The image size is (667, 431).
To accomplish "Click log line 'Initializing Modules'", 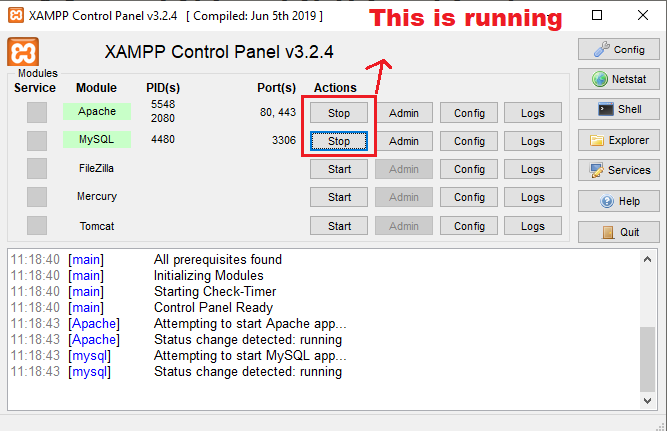I will click(x=208, y=276).
